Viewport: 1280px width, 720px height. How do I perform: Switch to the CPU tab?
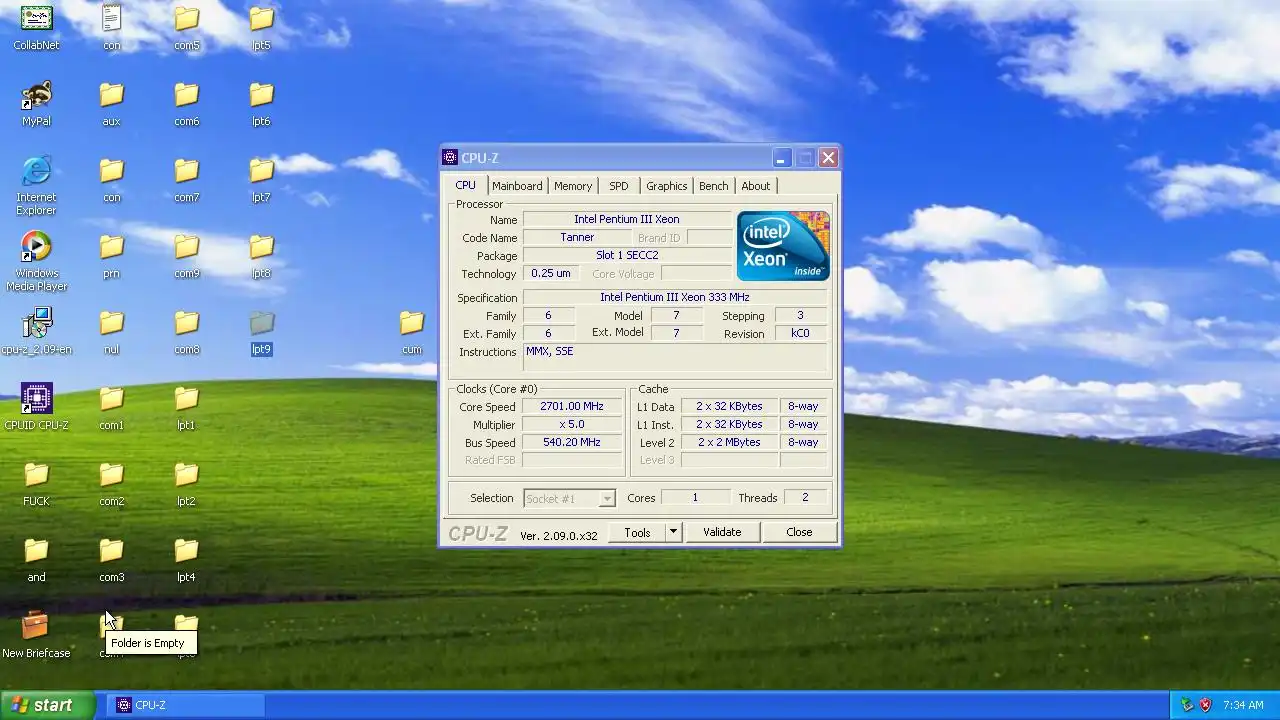tap(466, 185)
